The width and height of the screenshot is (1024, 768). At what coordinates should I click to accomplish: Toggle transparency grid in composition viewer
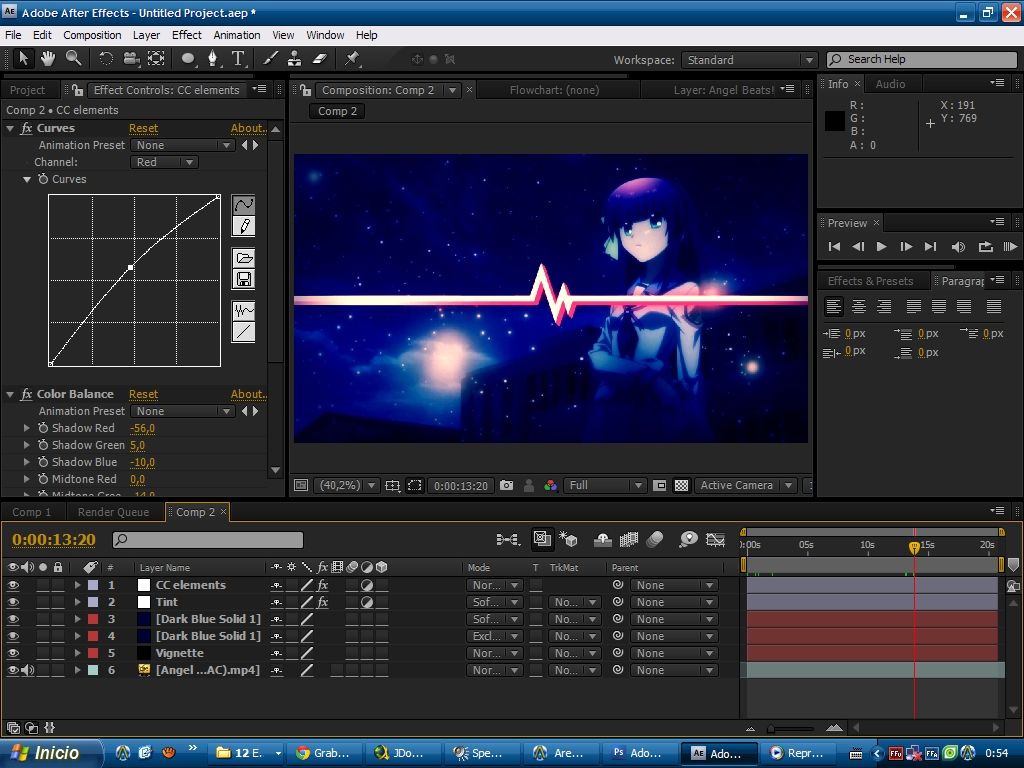[681, 485]
